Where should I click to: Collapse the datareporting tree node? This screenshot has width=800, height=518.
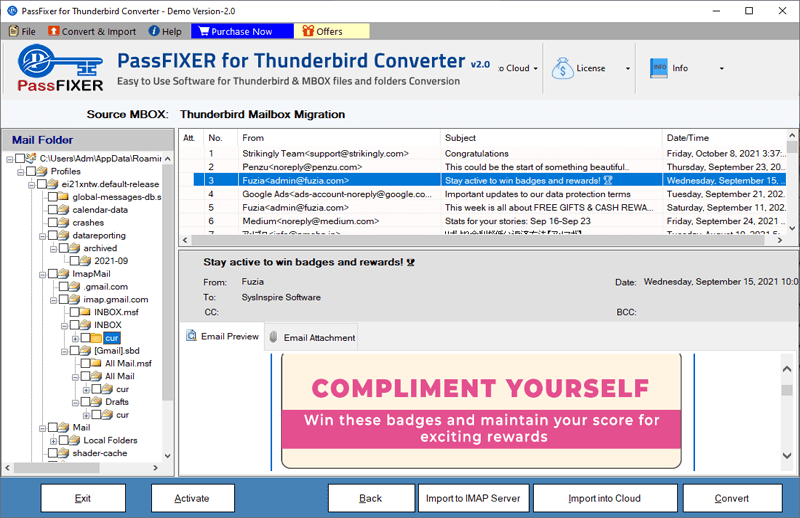(42, 236)
